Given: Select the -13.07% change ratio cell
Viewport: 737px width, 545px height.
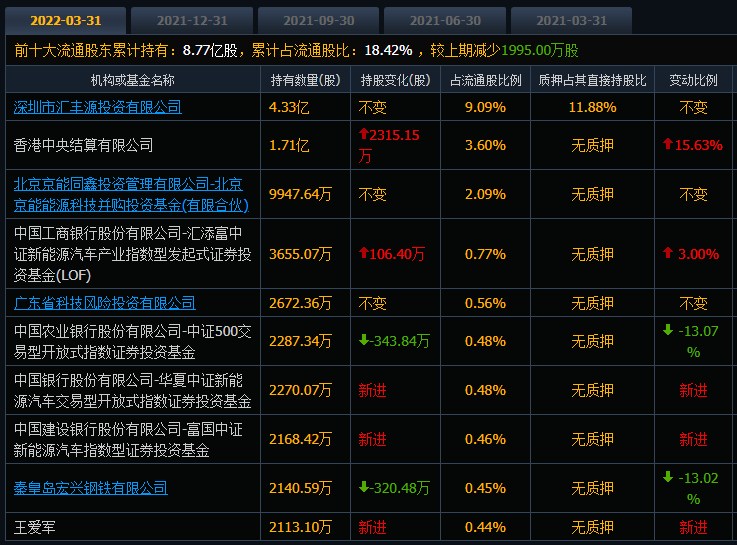Looking at the screenshot, I should pos(691,341).
